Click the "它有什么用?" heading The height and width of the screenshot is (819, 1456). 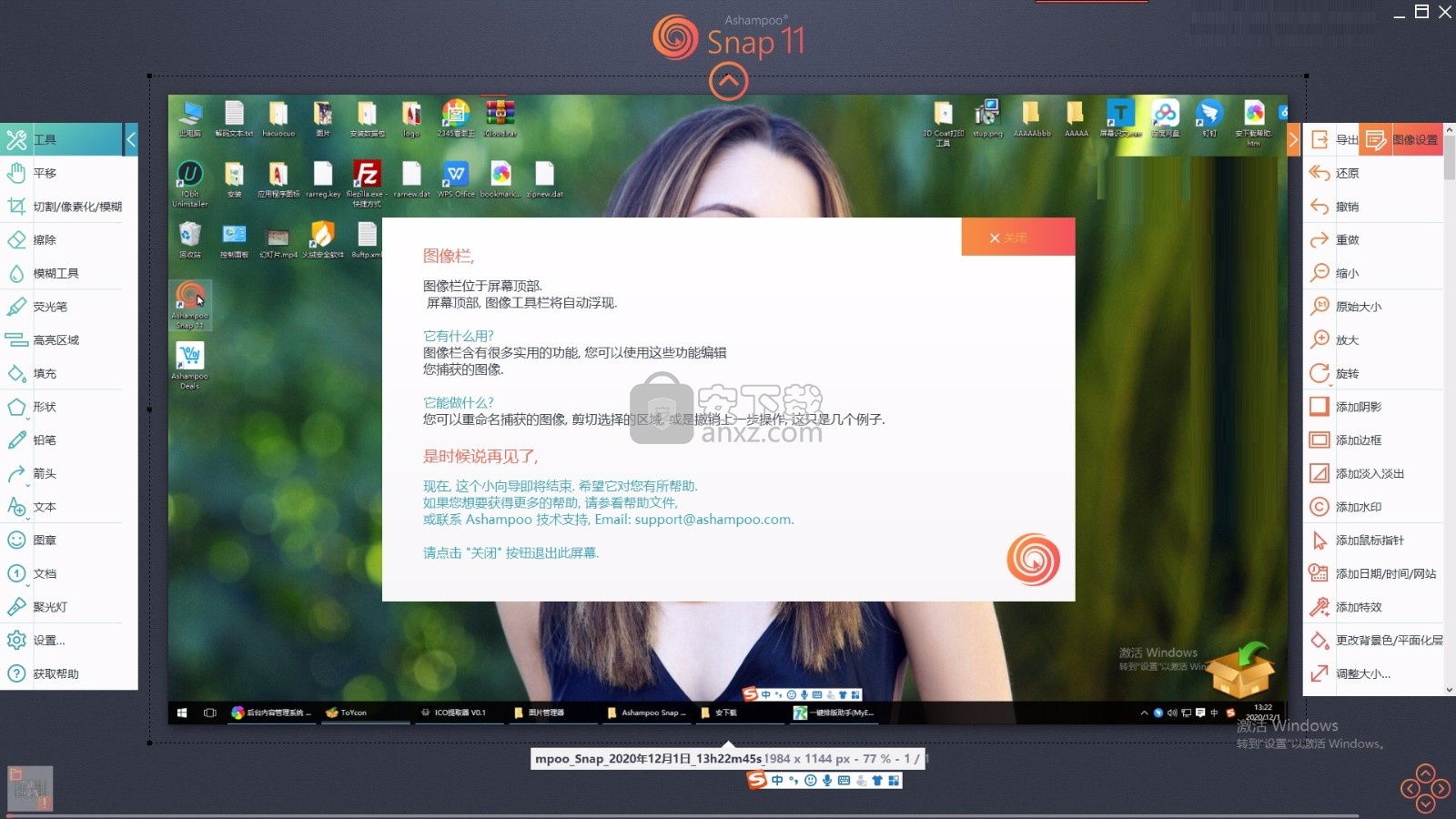click(x=459, y=336)
